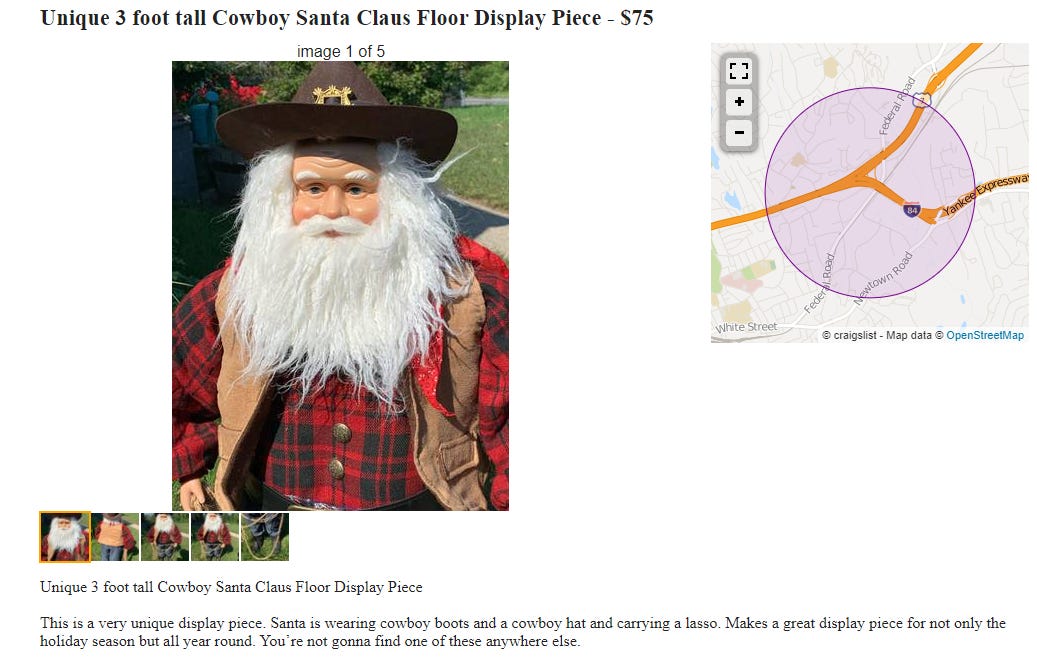Select the third full-body Santa thumbnail
Image resolution: width=1037 pixels, height=663 pixels.
[x=165, y=537]
